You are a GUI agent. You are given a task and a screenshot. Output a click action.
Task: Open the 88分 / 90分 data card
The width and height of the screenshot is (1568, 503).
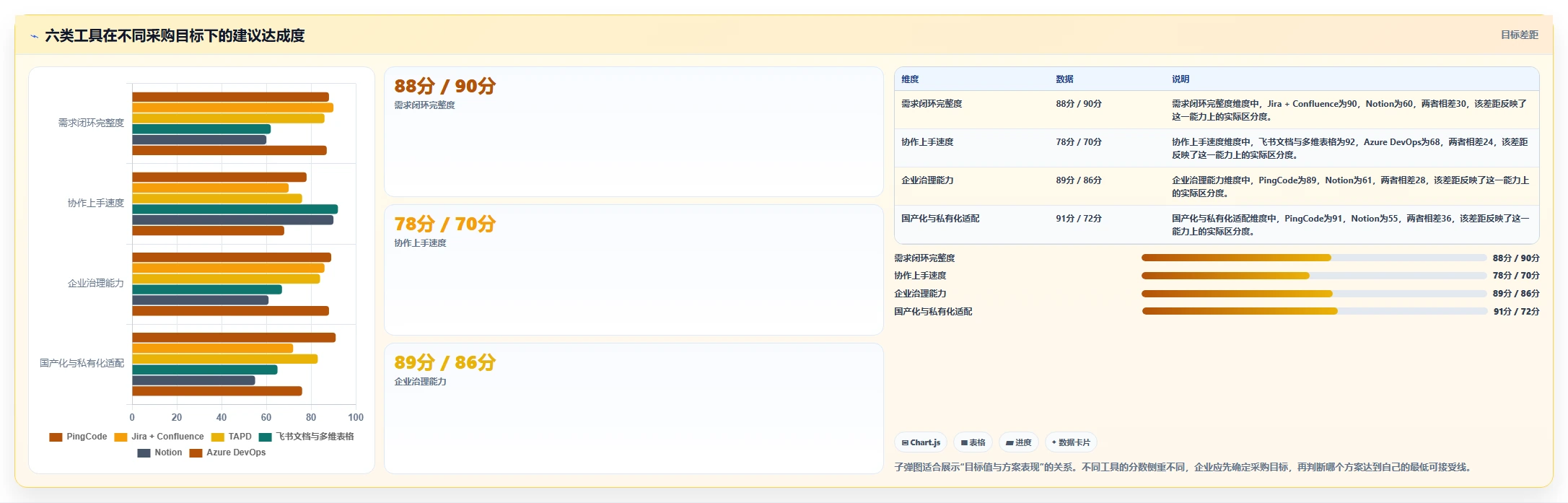pyautogui.click(x=634, y=132)
